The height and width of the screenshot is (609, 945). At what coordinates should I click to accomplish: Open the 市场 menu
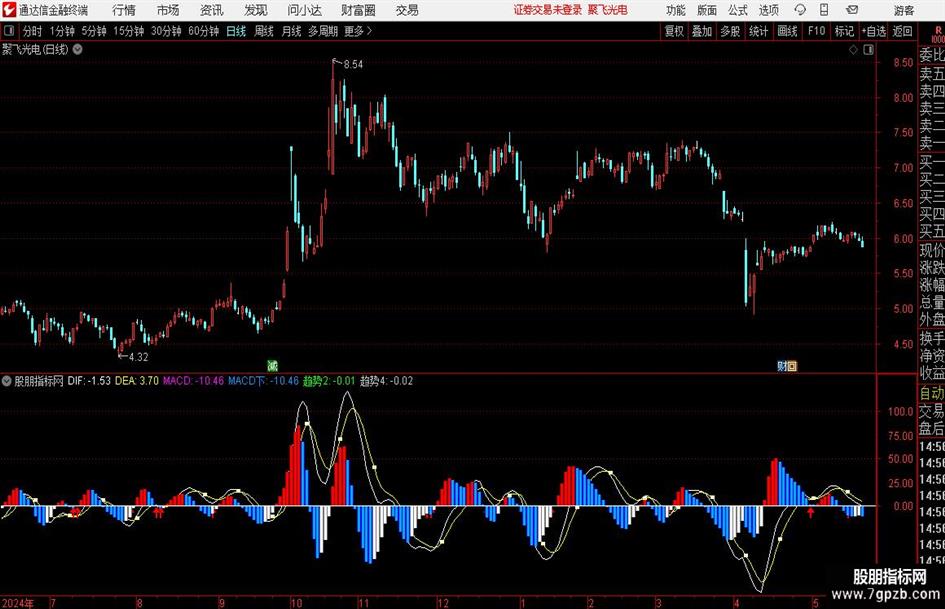coord(168,10)
